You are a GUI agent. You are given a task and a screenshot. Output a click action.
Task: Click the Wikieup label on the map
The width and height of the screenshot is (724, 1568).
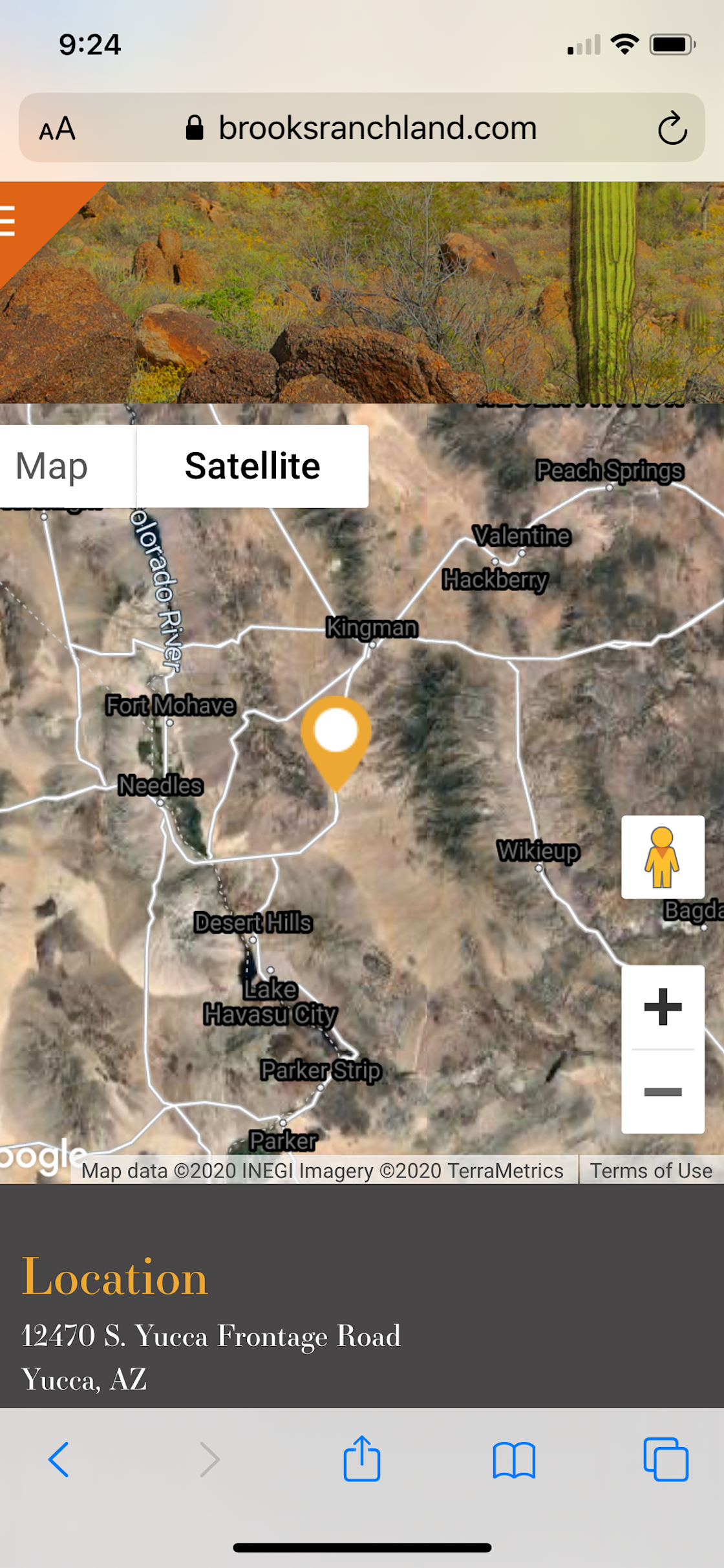tap(538, 850)
